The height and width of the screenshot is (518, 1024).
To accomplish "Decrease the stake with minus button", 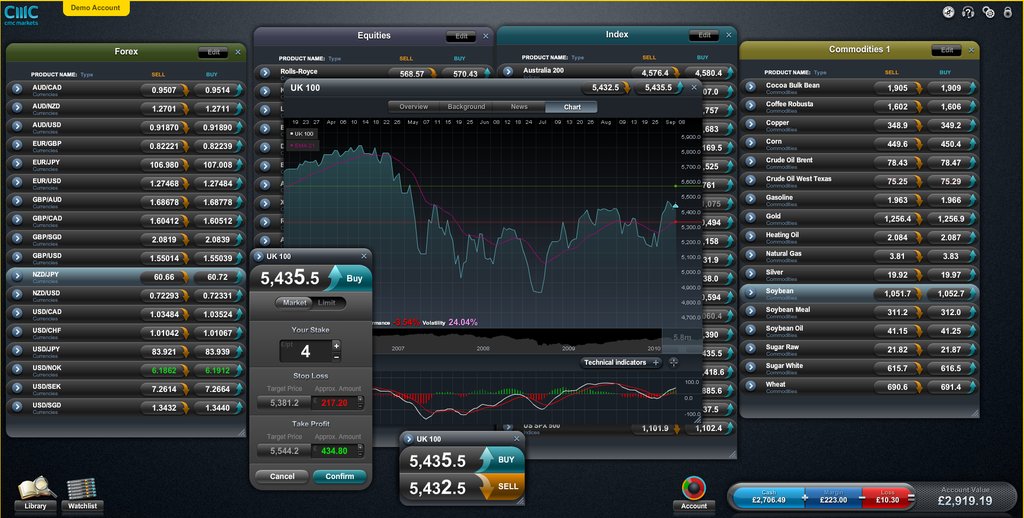I will [x=336, y=357].
